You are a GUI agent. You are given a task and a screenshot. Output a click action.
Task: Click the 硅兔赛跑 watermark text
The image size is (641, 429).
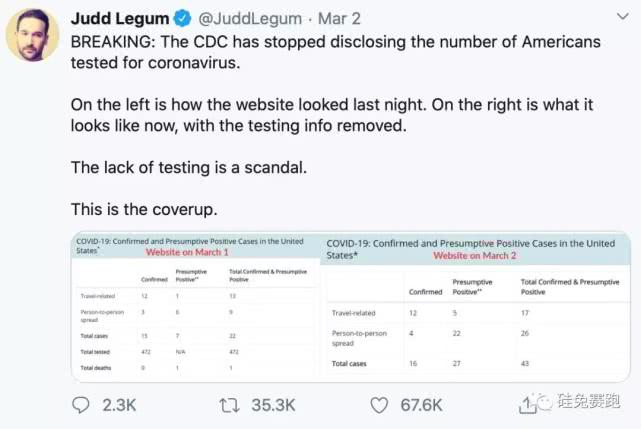point(592,403)
